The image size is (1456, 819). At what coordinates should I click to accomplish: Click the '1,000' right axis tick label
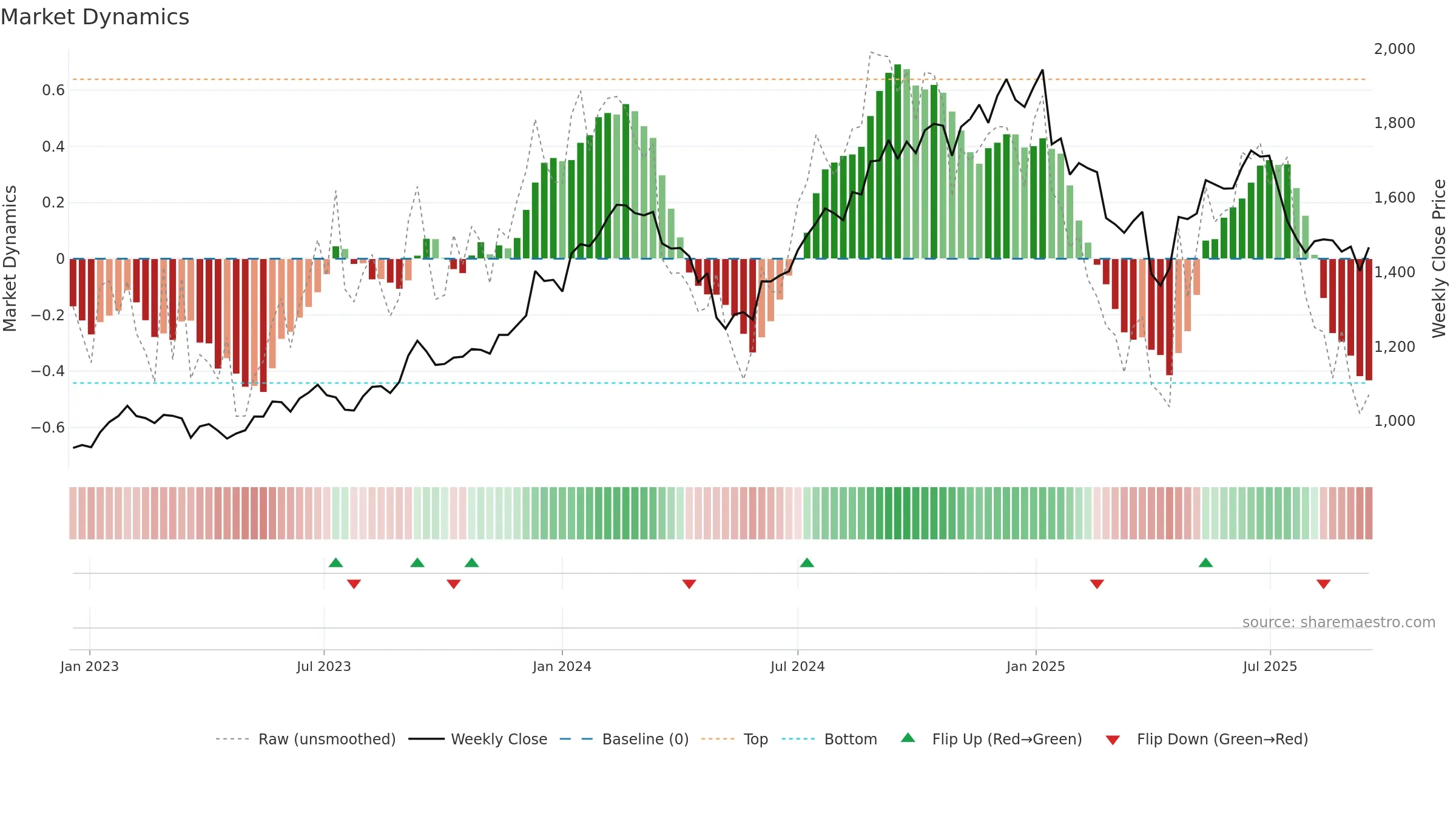(x=1395, y=420)
